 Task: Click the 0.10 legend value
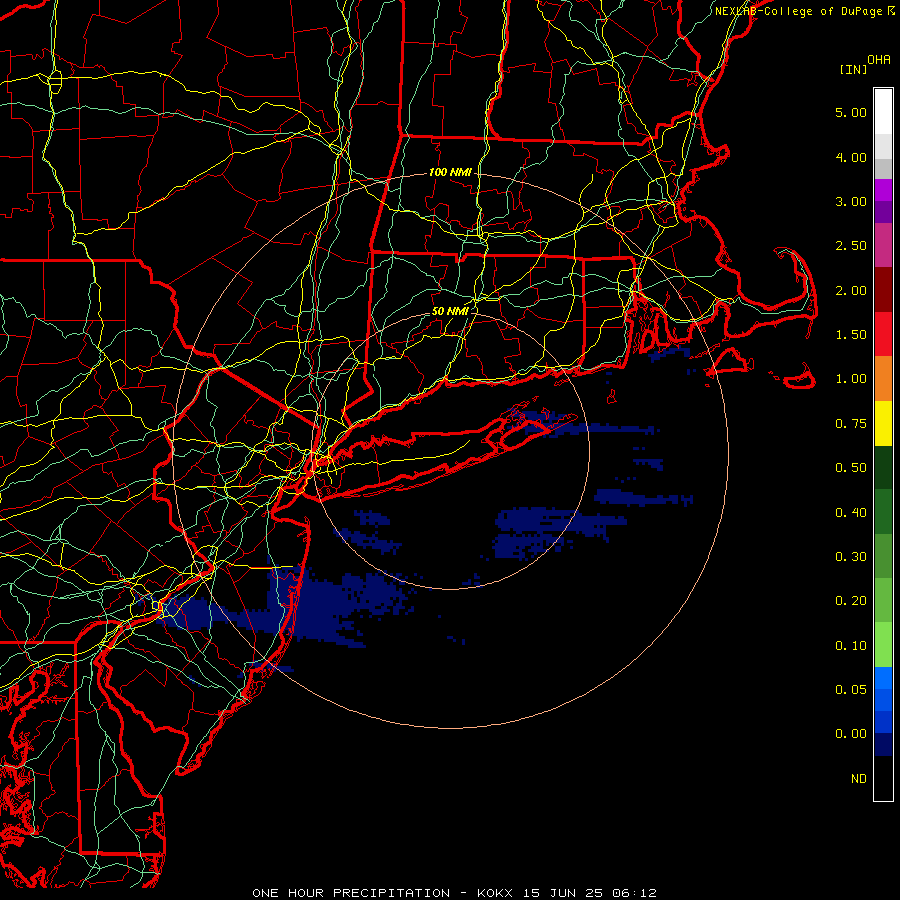pos(851,646)
